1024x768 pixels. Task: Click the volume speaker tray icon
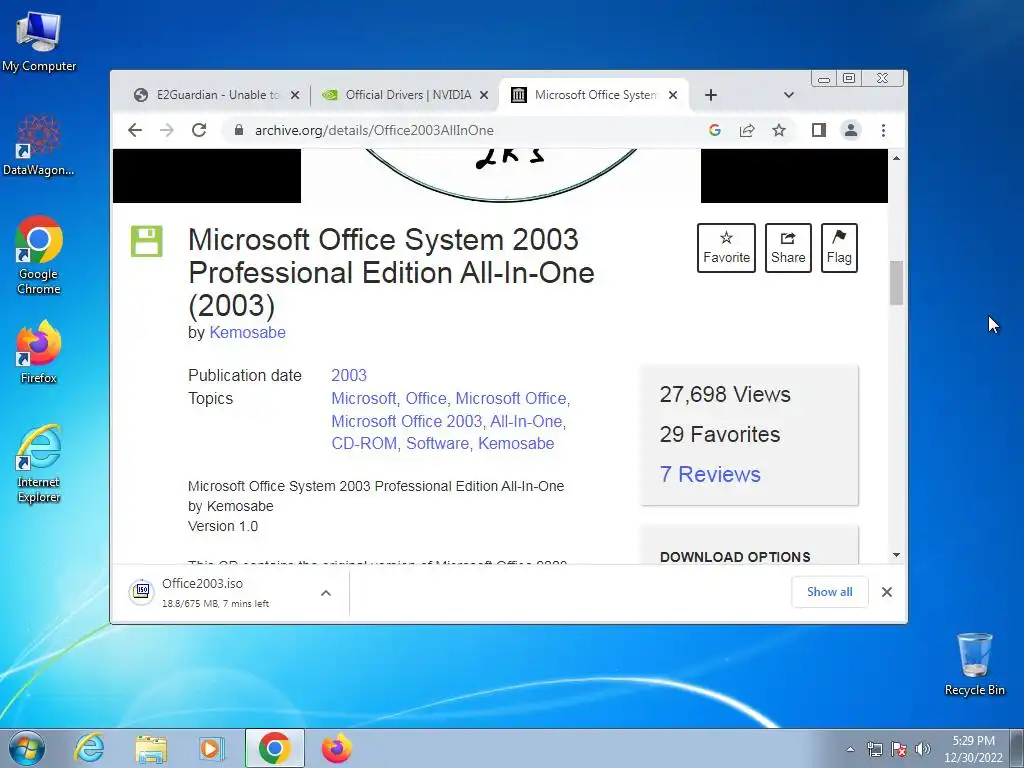point(922,749)
